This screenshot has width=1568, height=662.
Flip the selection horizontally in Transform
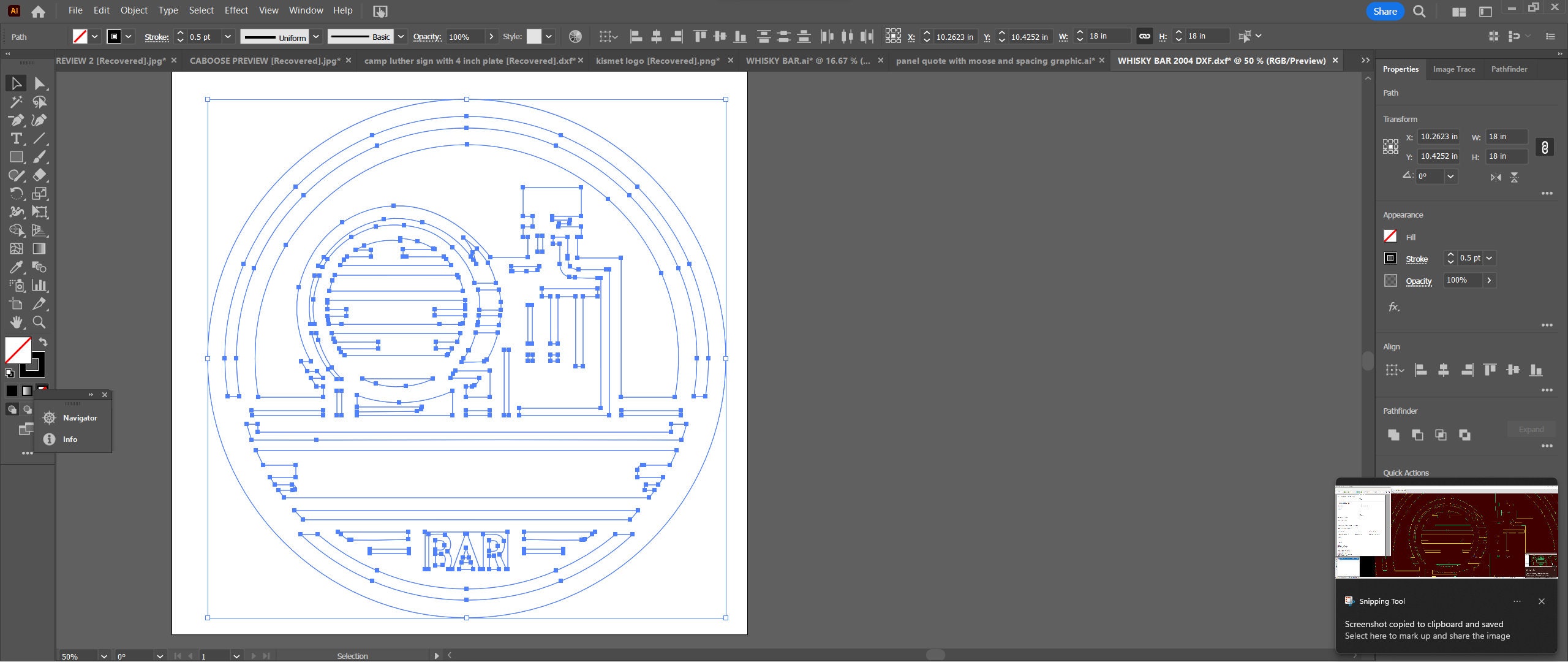pos(1494,177)
